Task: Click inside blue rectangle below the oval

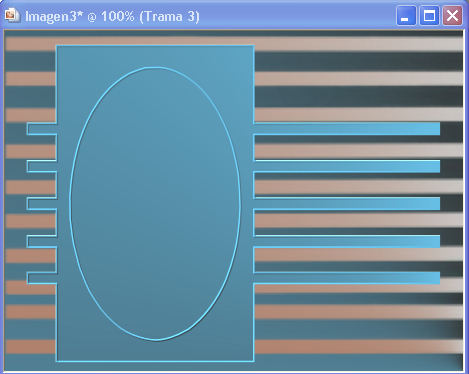Action: point(155,351)
